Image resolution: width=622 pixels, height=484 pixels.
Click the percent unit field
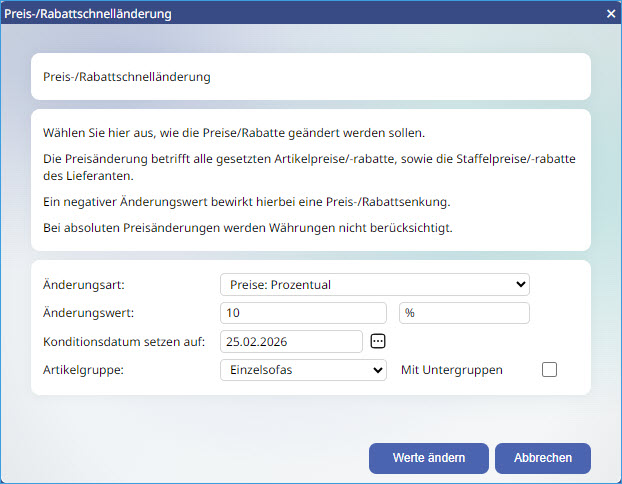(464, 313)
